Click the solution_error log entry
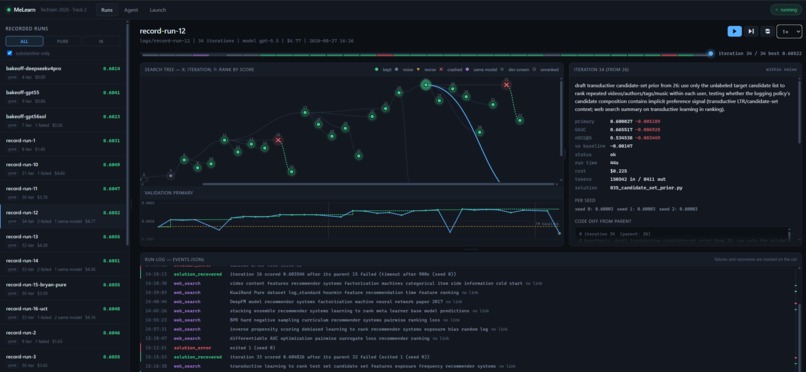The width and height of the screenshot is (806, 372). (x=468, y=347)
